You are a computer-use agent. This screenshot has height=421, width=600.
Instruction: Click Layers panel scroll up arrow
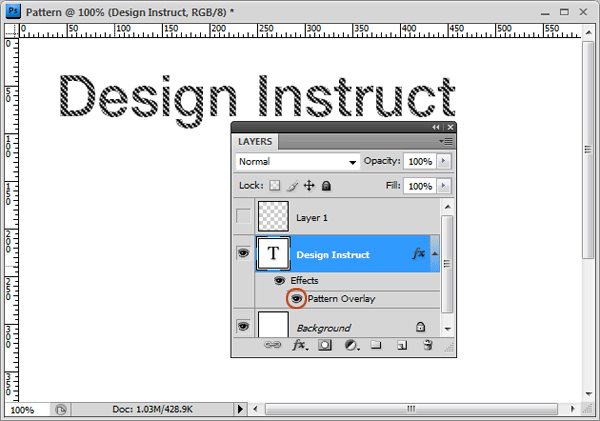pyautogui.click(x=447, y=207)
